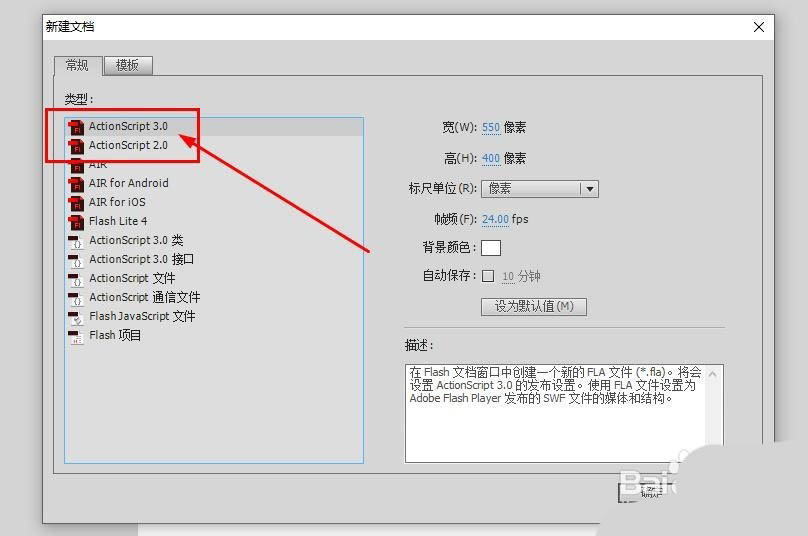Choose ActionScript 文件 entry
The height and width of the screenshot is (536, 808).
click(x=214, y=279)
